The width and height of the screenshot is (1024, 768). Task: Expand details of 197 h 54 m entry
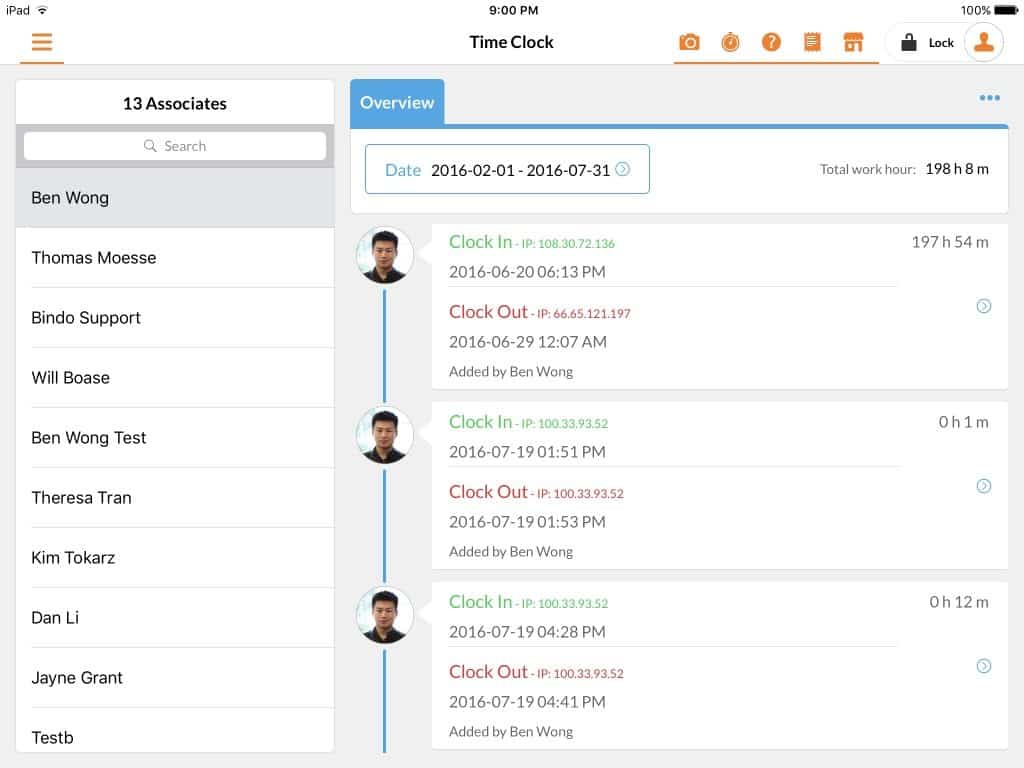pos(984,306)
